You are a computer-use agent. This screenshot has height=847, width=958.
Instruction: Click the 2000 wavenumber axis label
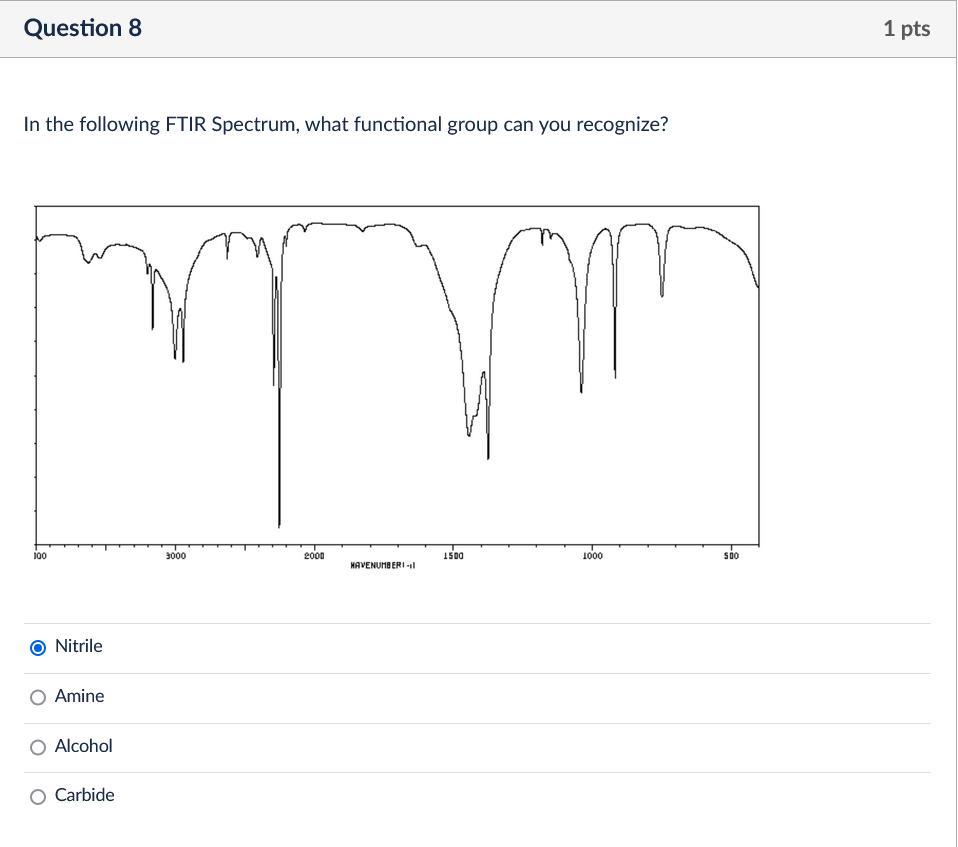[x=314, y=557]
